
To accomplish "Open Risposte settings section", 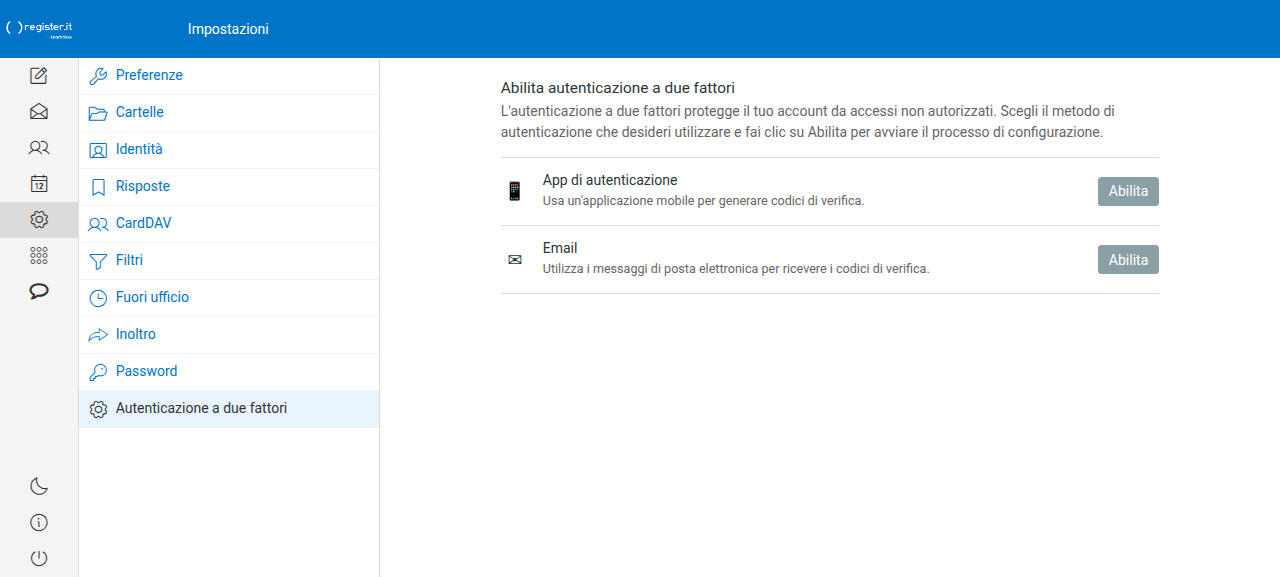I will click(x=229, y=187).
